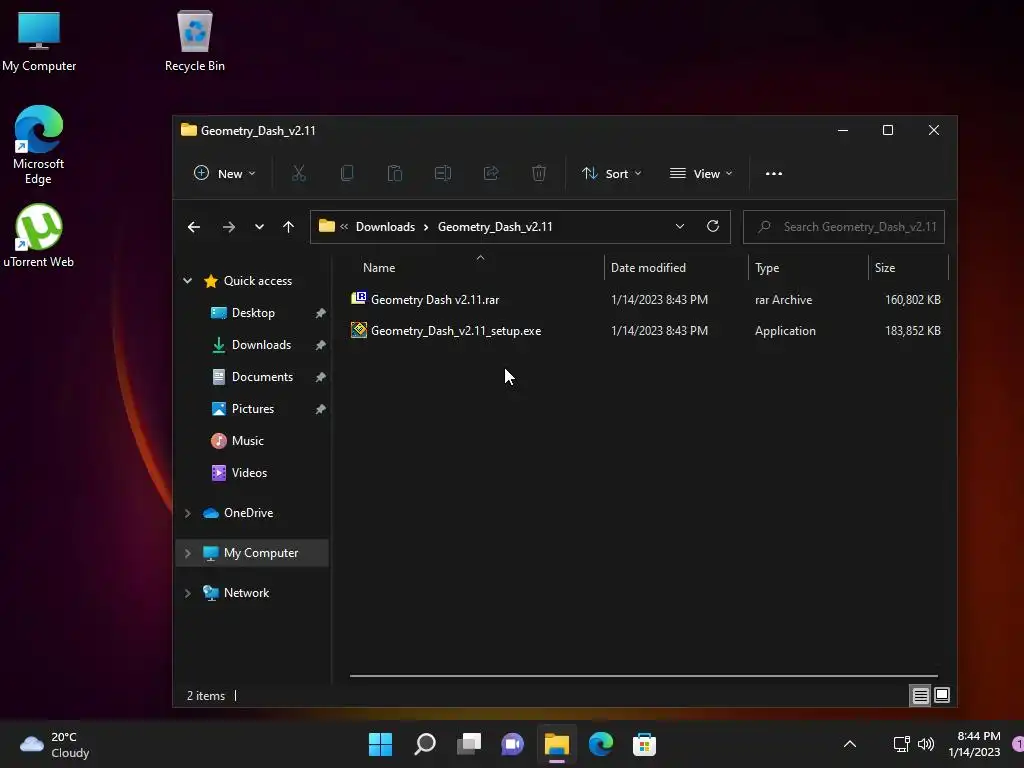This screenshot has width=1024, height=768.
Task: Click the rar archive file icon
Action: [x=359, y=299]
